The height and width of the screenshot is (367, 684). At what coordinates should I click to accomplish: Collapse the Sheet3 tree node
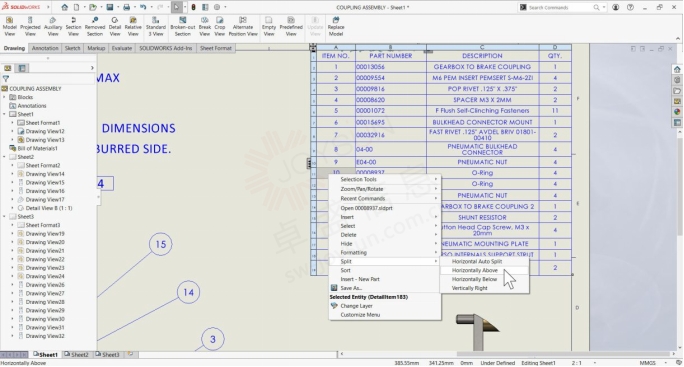(4, 216)
